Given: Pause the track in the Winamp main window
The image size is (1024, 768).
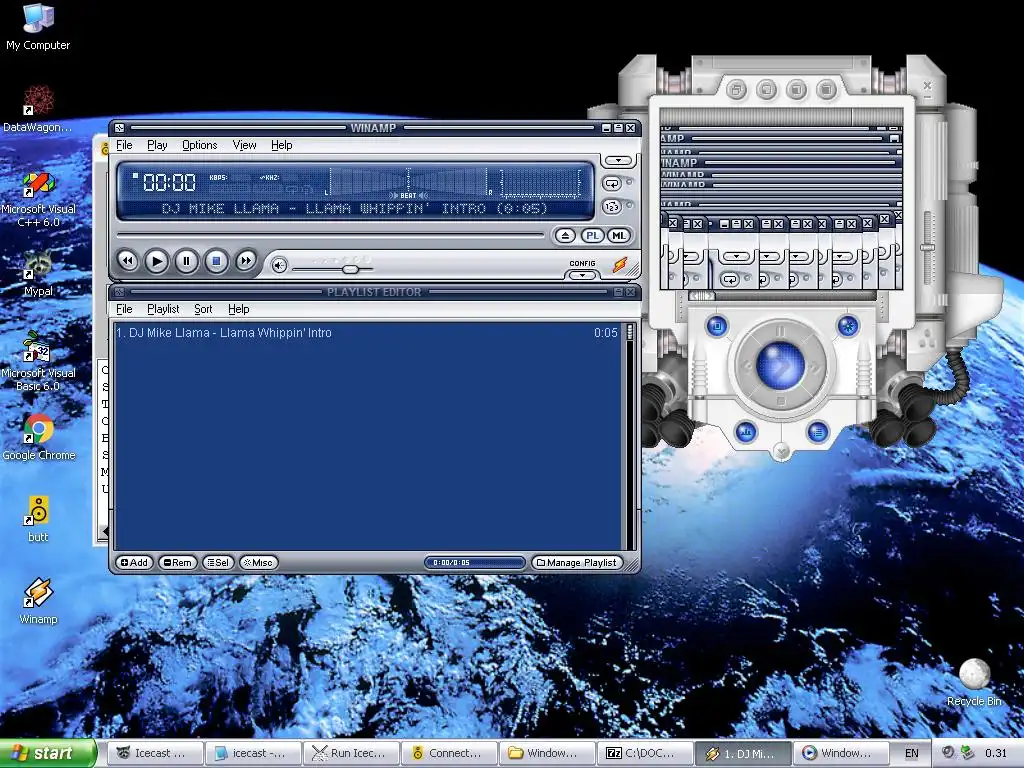Looking at the screenshot, I should click(186, 261).
